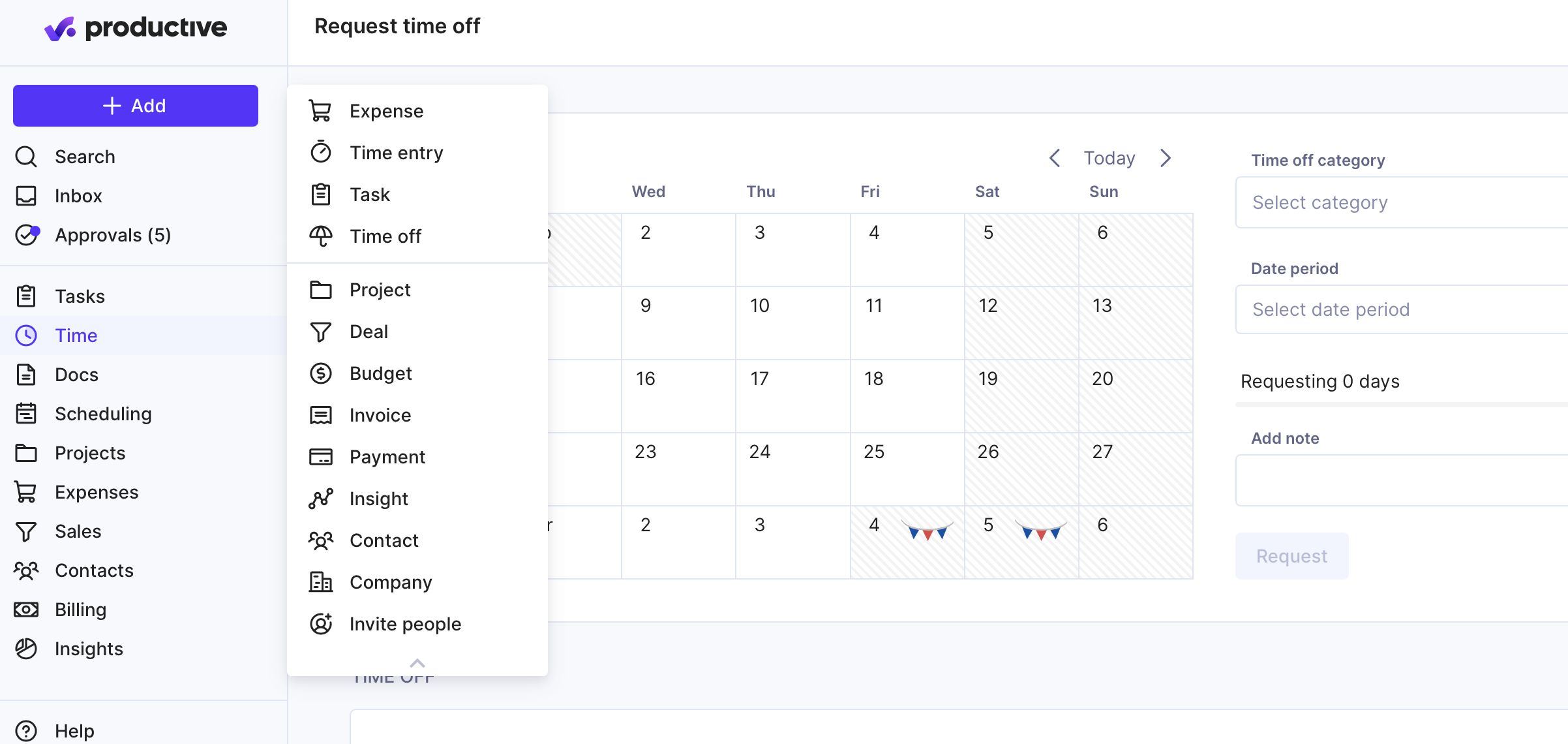Click holiday bunting on Friday 4

coord(927,529)
